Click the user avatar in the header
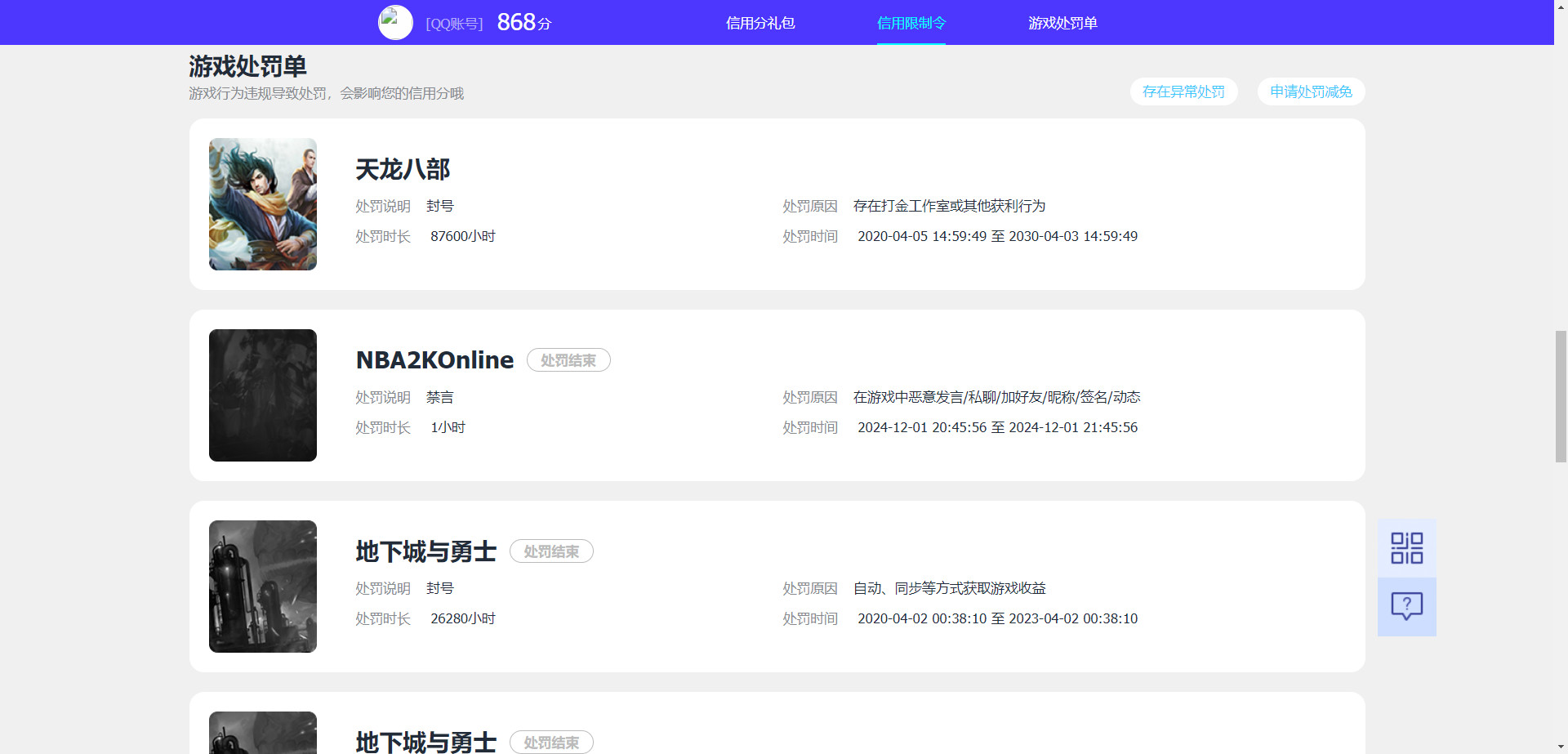The image size is (1568, 754). coord(395,23)
